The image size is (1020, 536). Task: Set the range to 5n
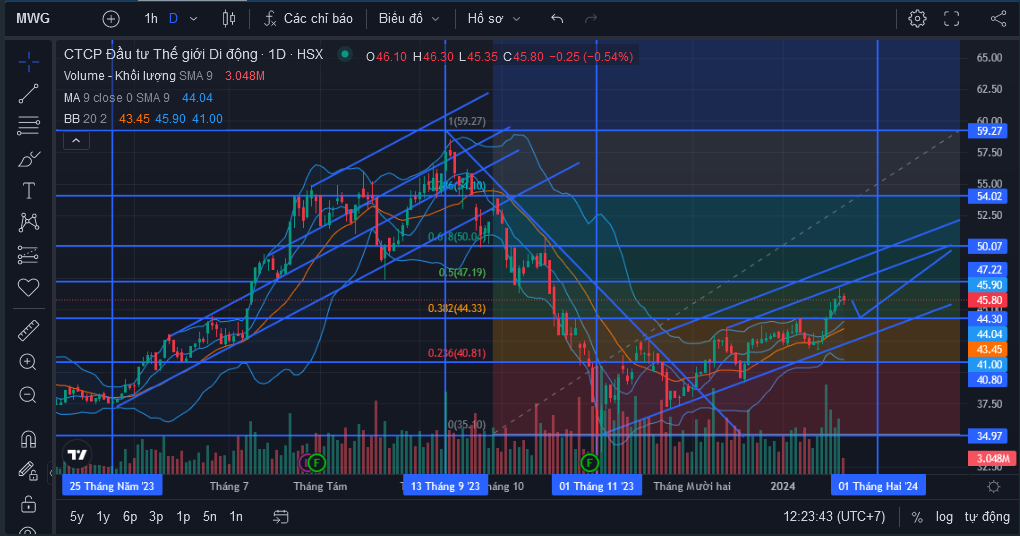click(x=209, y=516)
